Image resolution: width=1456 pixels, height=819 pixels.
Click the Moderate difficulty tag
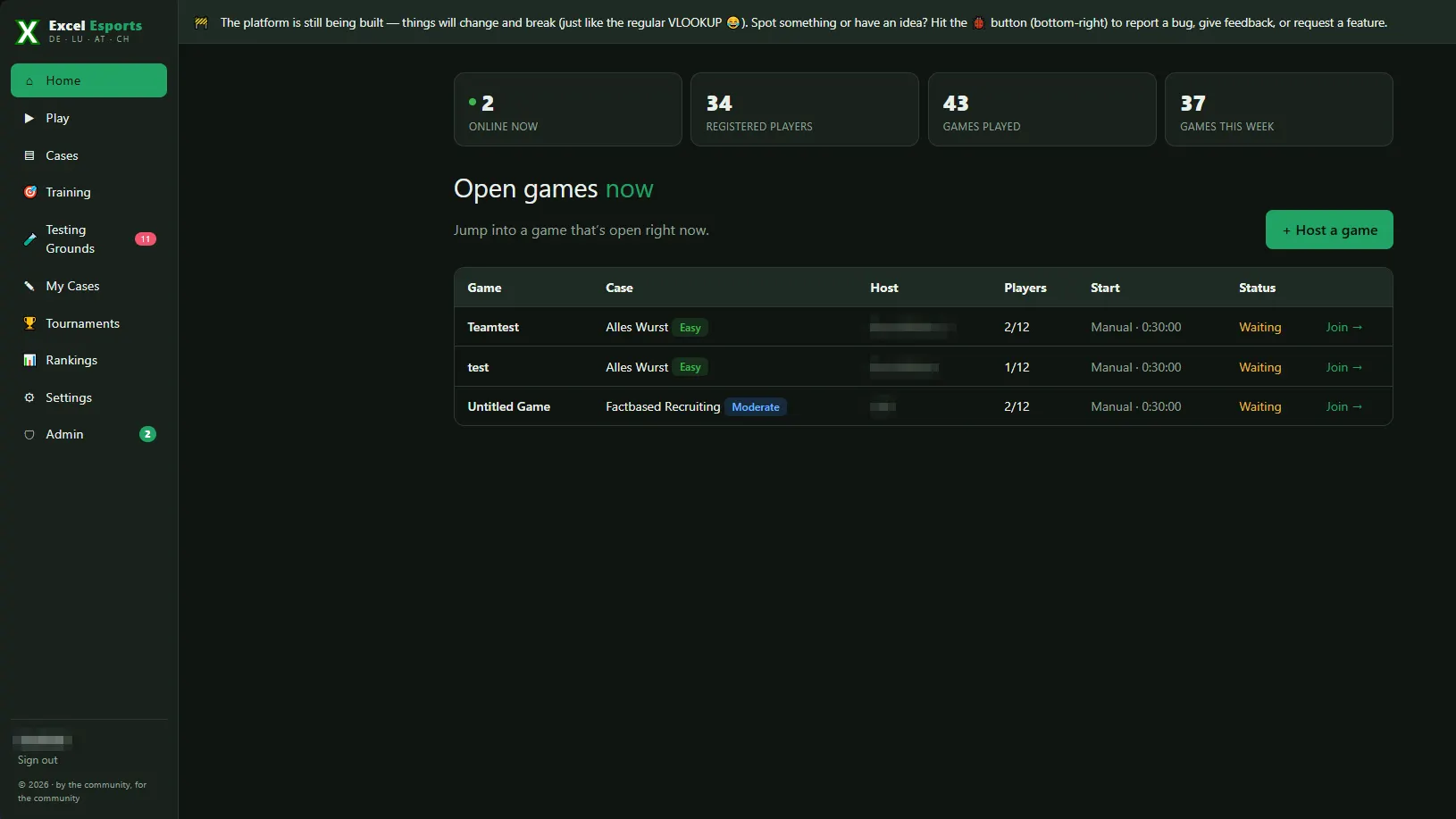756,407
